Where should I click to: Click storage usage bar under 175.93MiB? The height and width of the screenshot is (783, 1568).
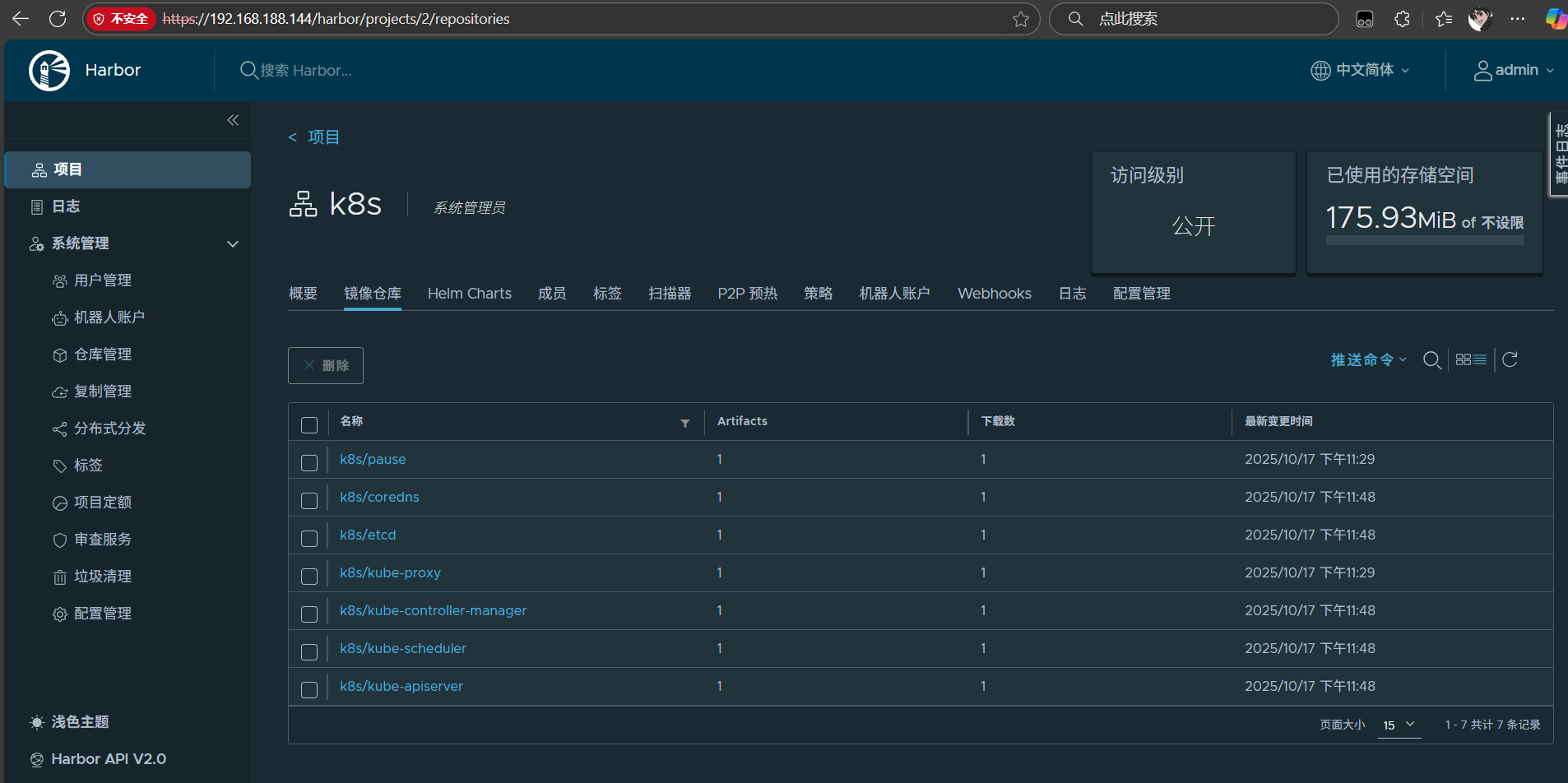[x=1425, y=240]
